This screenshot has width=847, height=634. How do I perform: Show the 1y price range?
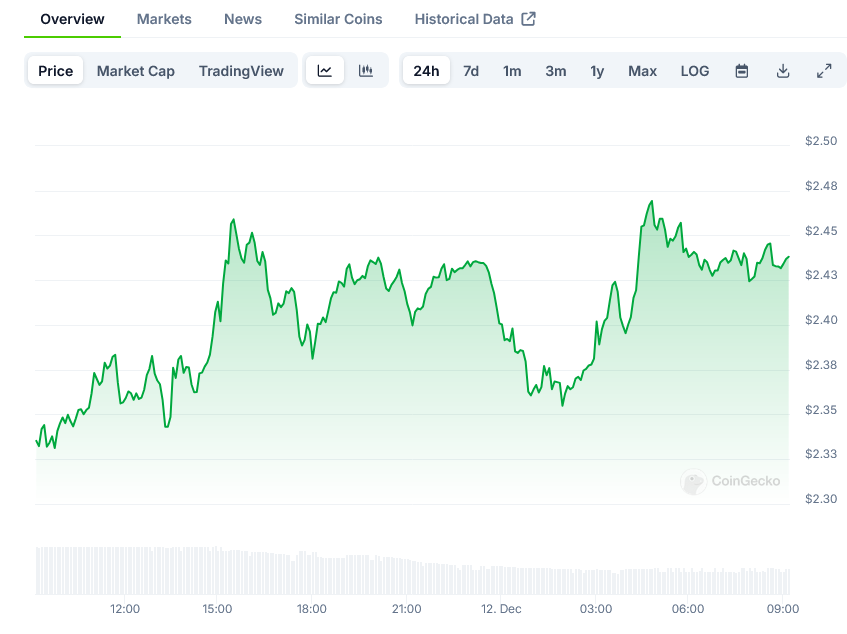[597, 71]
